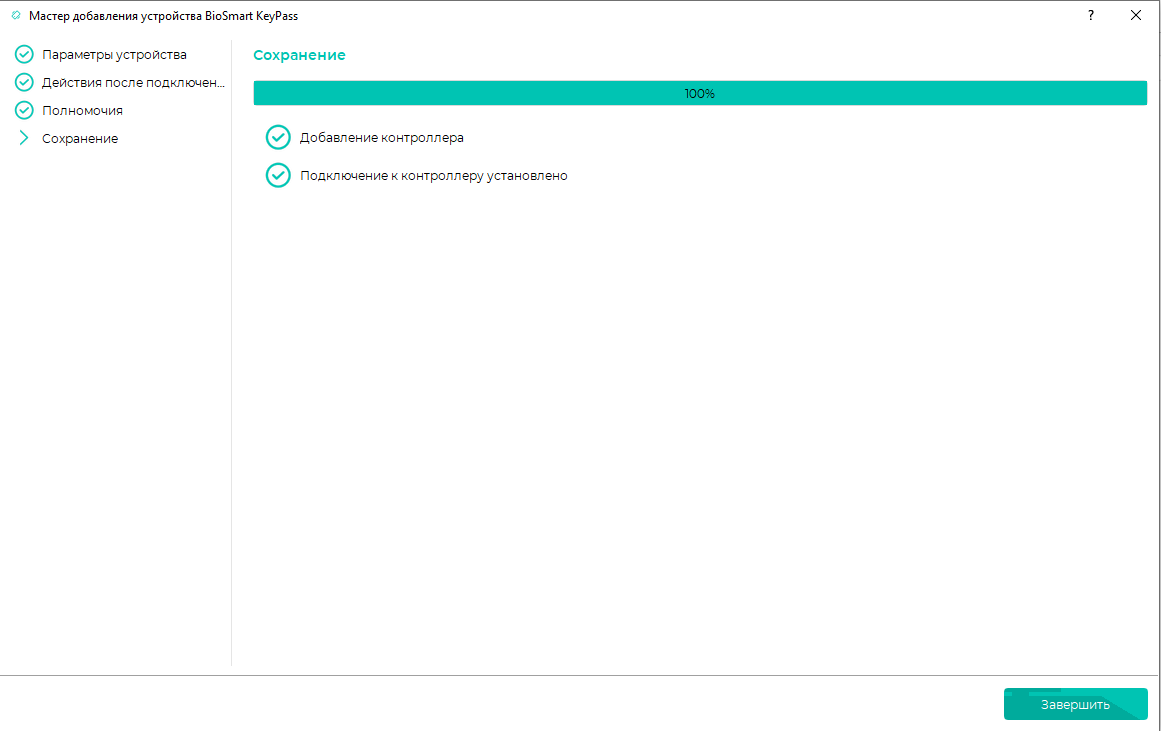The height and width of the screenshot is (731, 1161).
Task: Open the Параметры устройства step
Action: pyautogui.click(x=114, y=55)
